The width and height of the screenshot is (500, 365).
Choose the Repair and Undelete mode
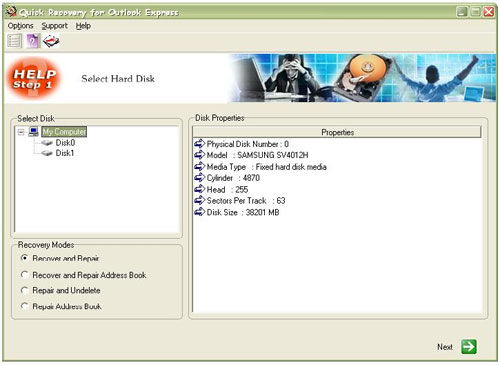point(24,290)
